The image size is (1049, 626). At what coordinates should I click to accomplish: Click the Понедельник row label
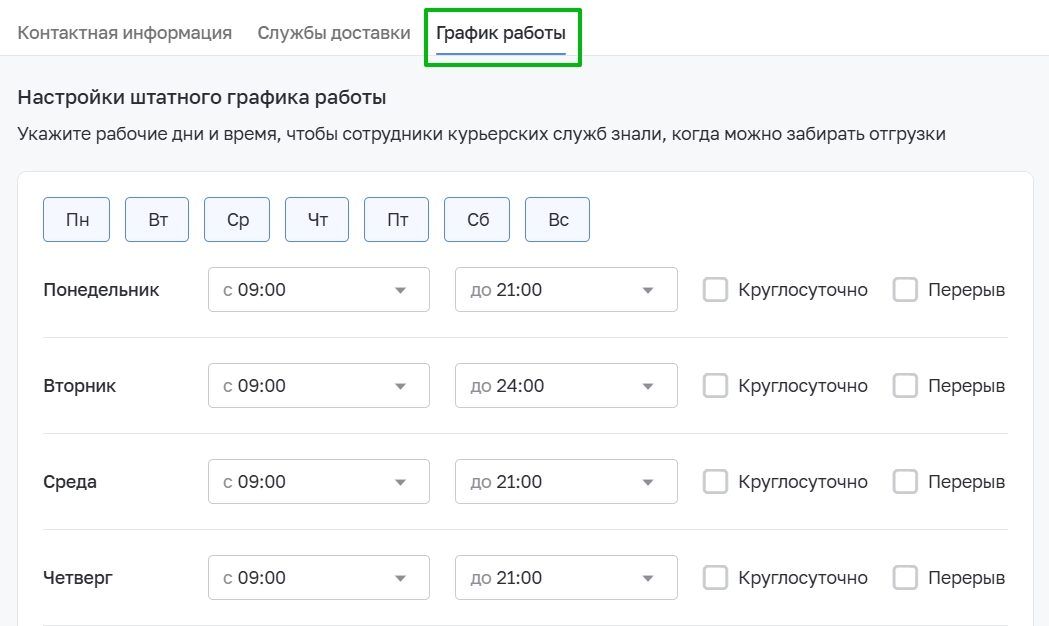tap(101, 290)
